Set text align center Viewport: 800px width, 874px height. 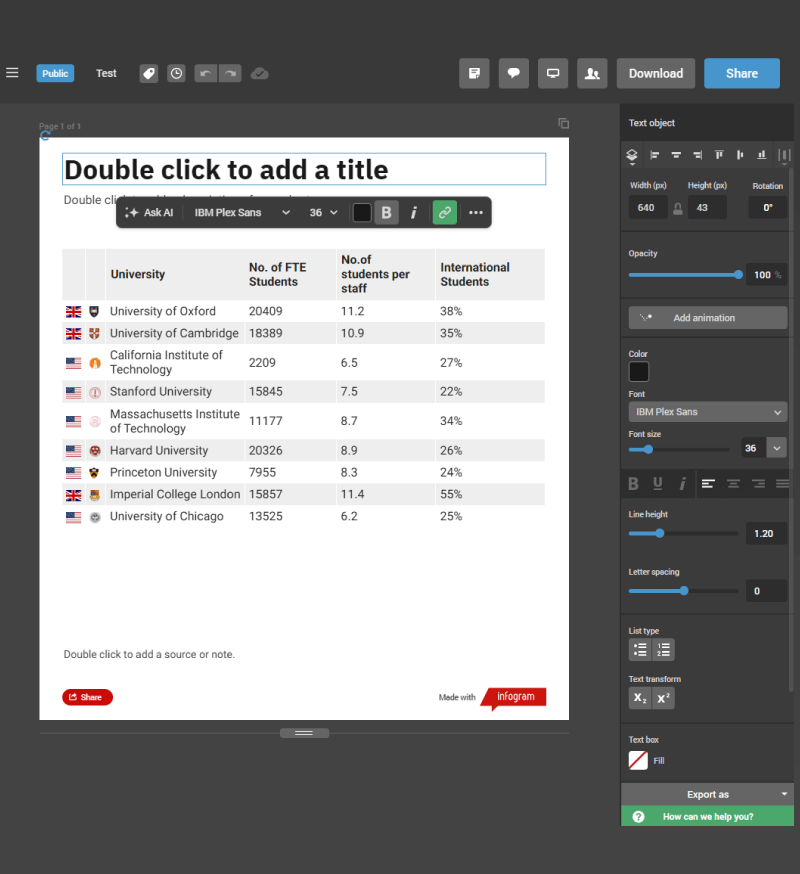733,484
